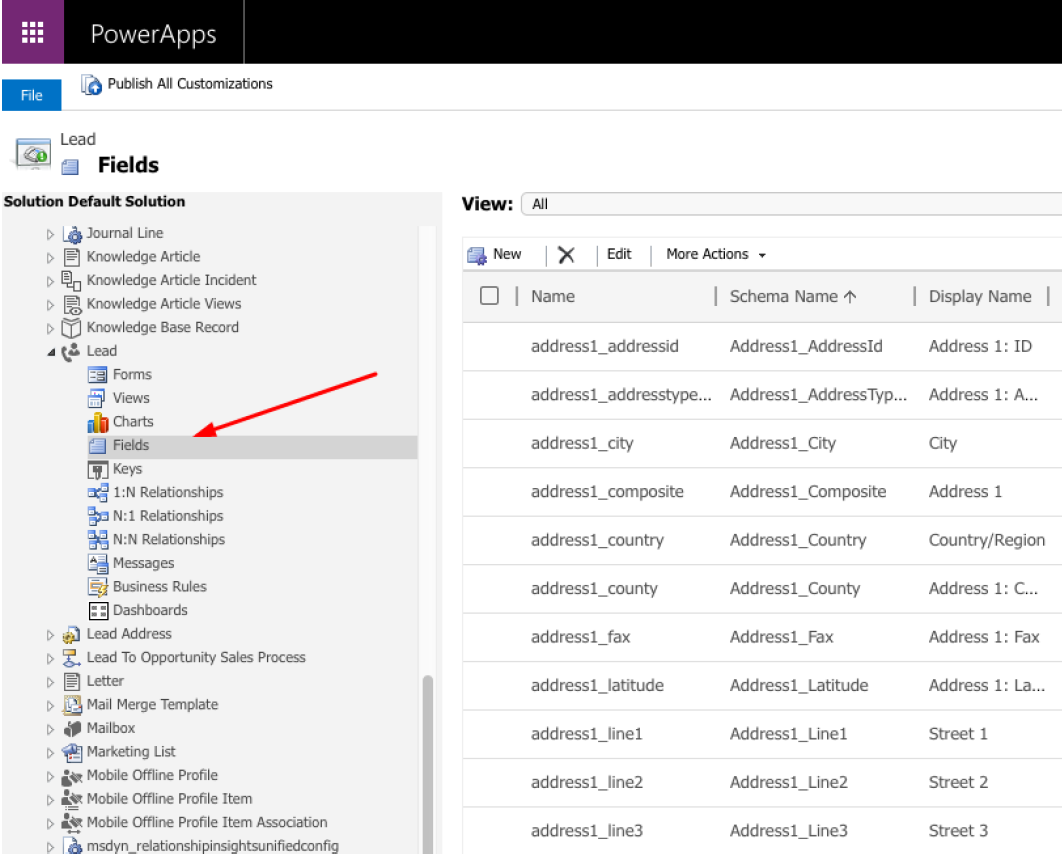The width and height of the screenshot is (1063, 867).
Task: Click the delete X icon in toolbar
Action: pos(566,255)
